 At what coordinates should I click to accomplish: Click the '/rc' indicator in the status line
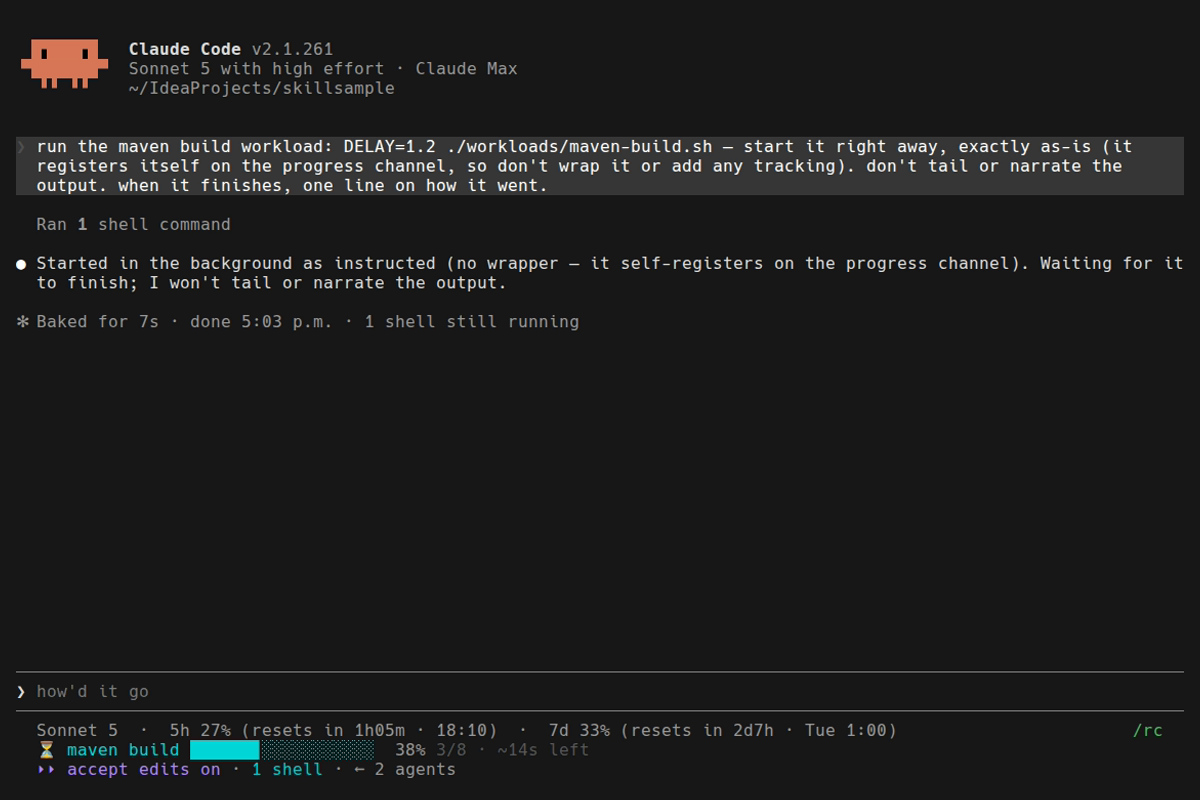click(x=1148, y=730)
